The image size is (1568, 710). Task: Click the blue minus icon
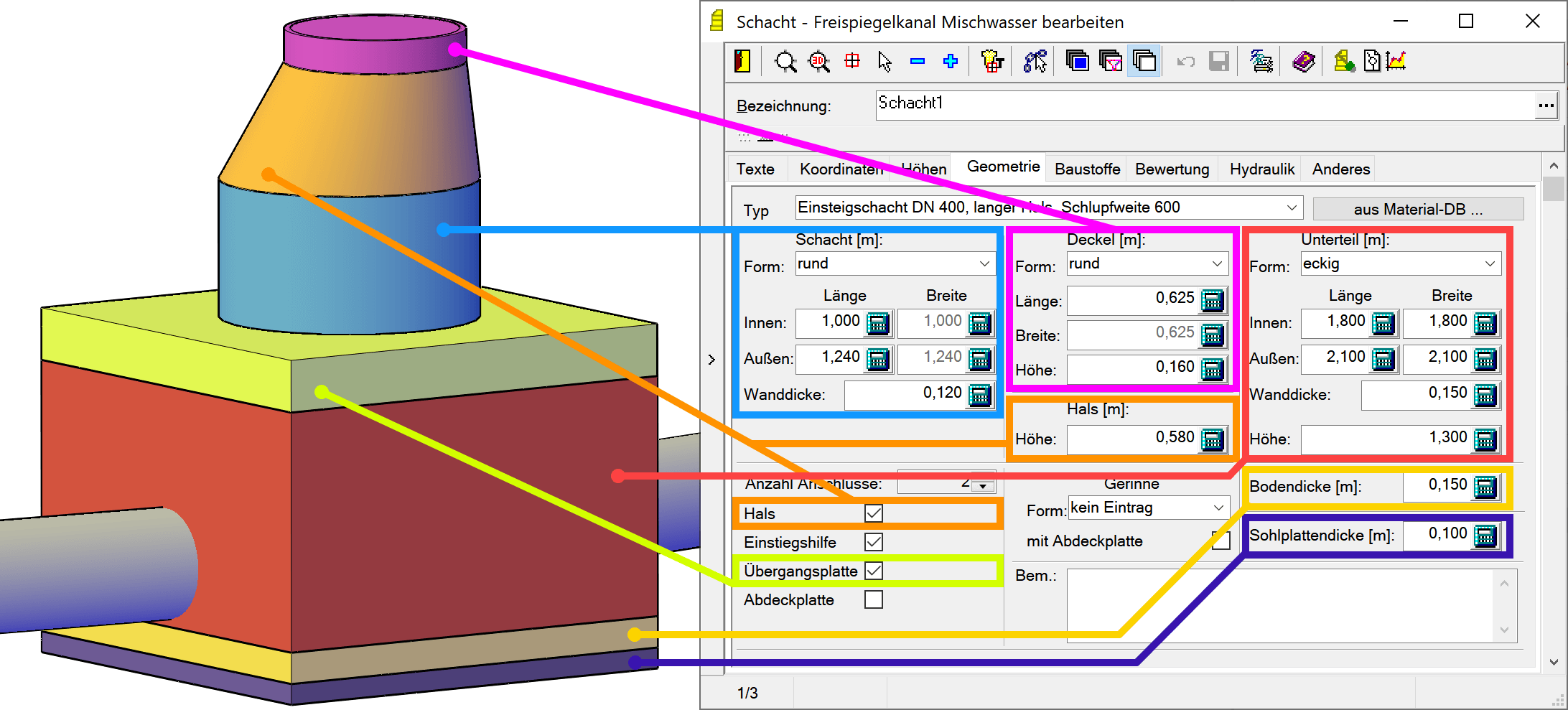point(918,62)
